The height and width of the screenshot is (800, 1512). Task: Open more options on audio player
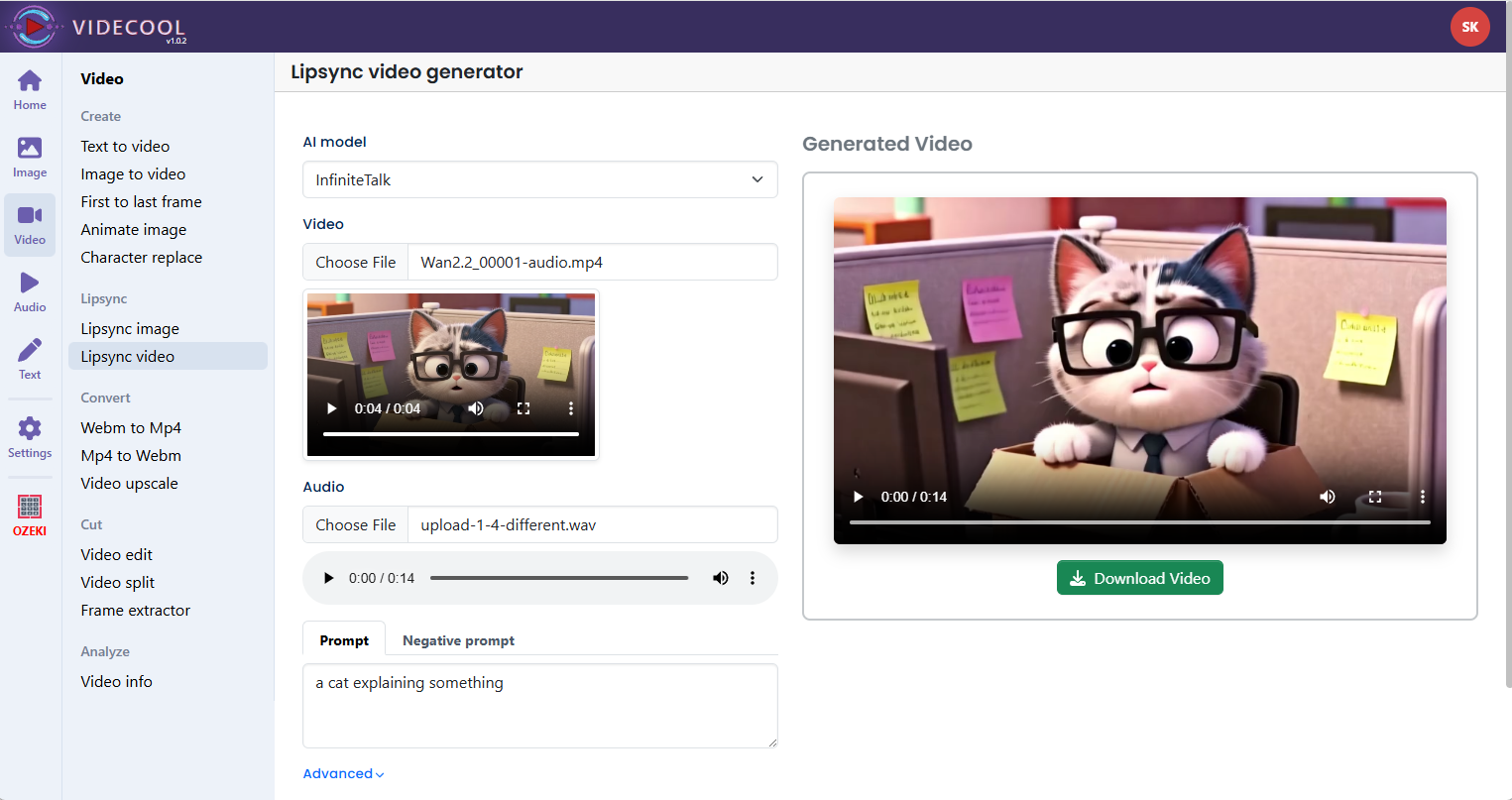tap(753, 578)
